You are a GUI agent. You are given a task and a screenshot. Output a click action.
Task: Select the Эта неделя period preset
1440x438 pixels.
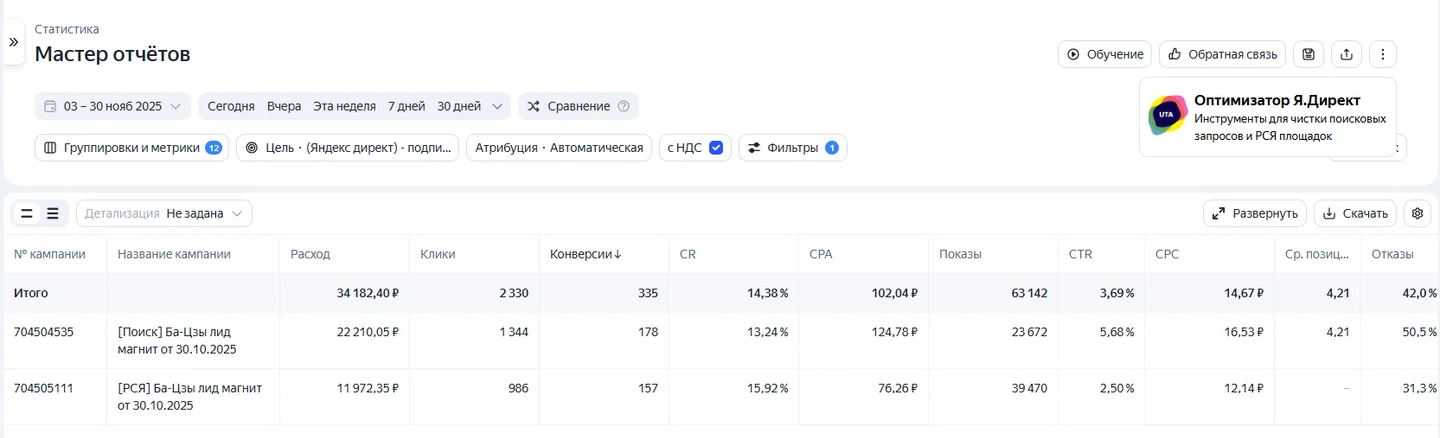coord(344,106)
